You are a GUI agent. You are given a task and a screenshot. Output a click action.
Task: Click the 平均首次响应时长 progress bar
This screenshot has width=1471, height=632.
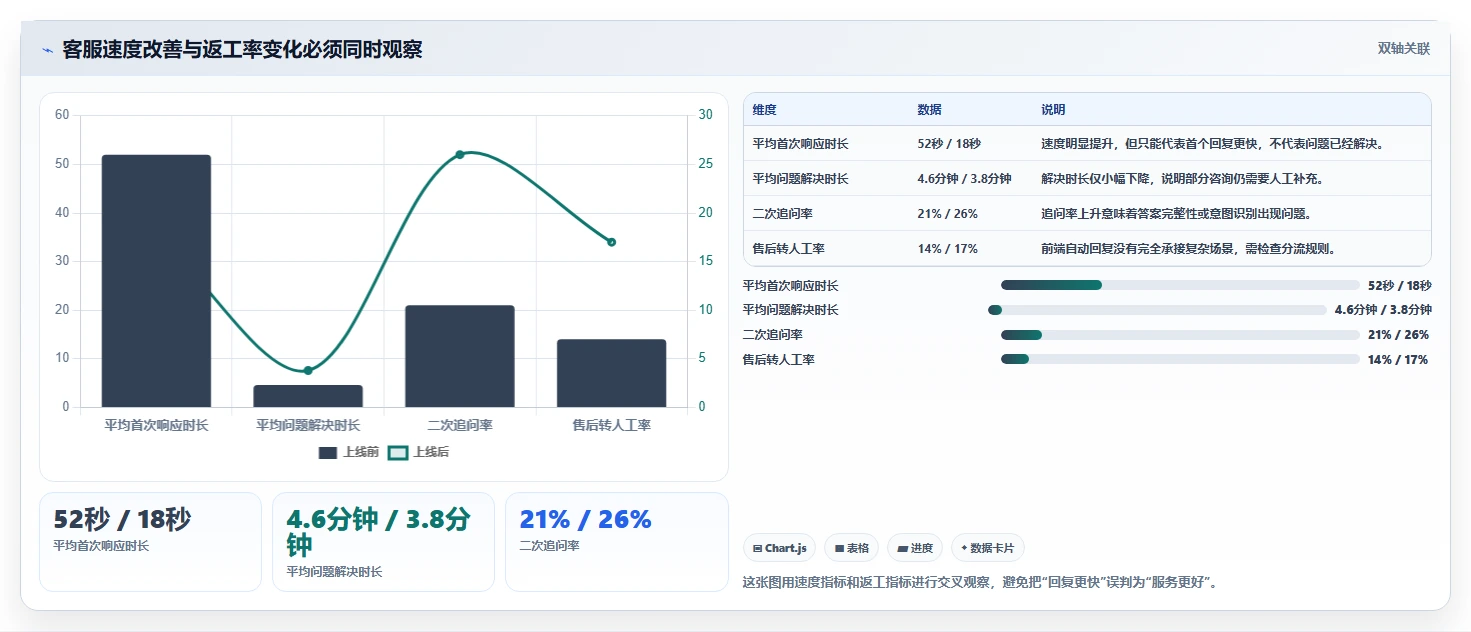point(1180,285)
